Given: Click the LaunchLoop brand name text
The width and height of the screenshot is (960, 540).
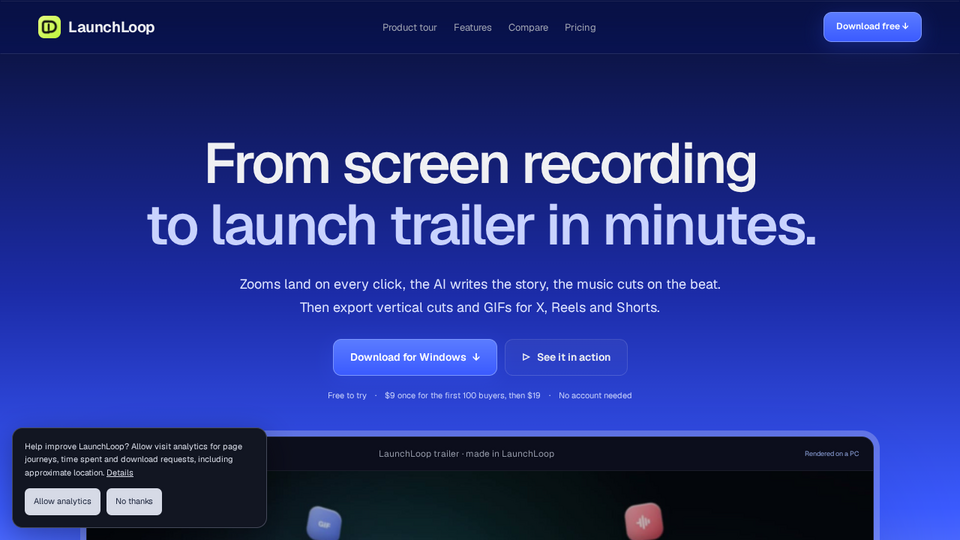Looking at the screenshot, I should [x=111, y=27].
